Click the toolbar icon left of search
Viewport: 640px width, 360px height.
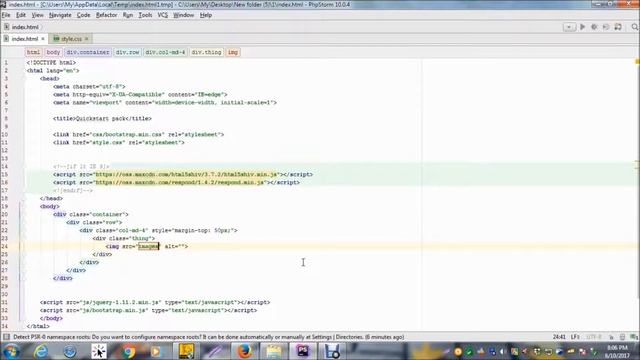tap(618, 27)
